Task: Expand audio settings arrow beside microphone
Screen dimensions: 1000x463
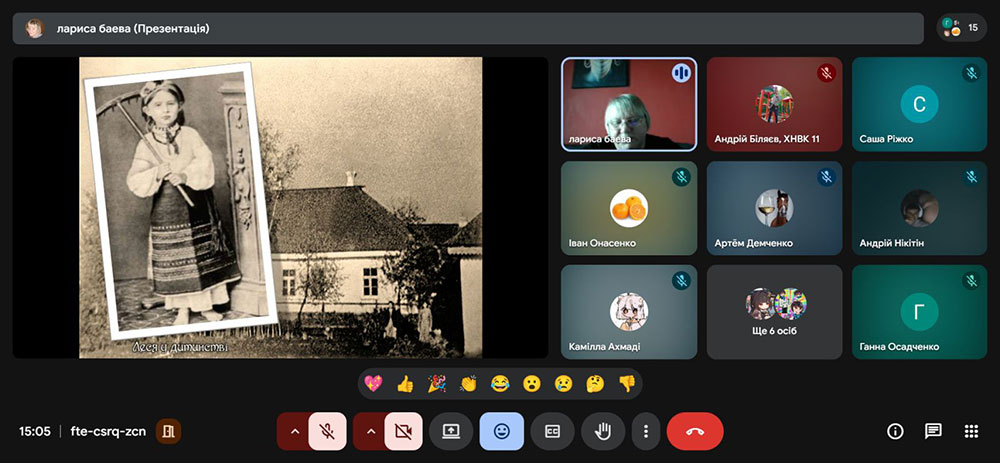Action: pos(294,431)
